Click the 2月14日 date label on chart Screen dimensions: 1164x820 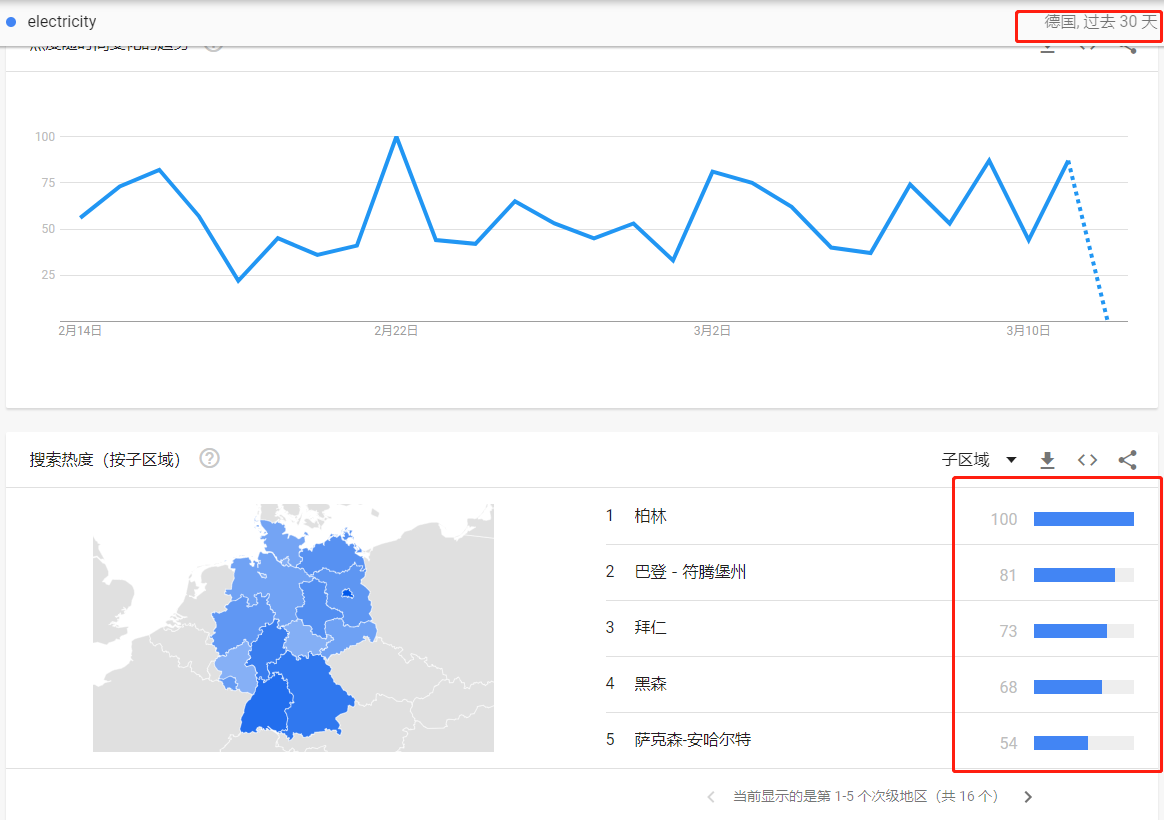tap(80, 331)
